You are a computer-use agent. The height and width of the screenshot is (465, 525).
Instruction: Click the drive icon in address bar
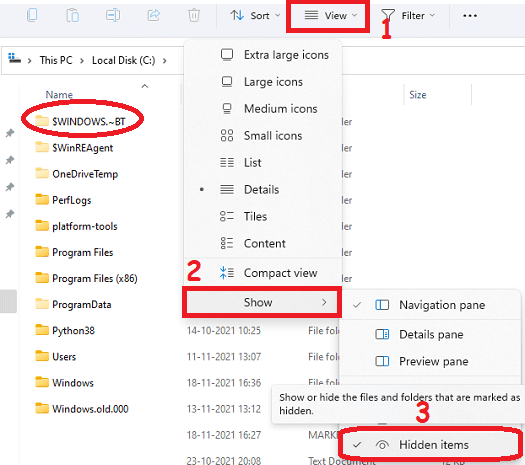[14, 59]
